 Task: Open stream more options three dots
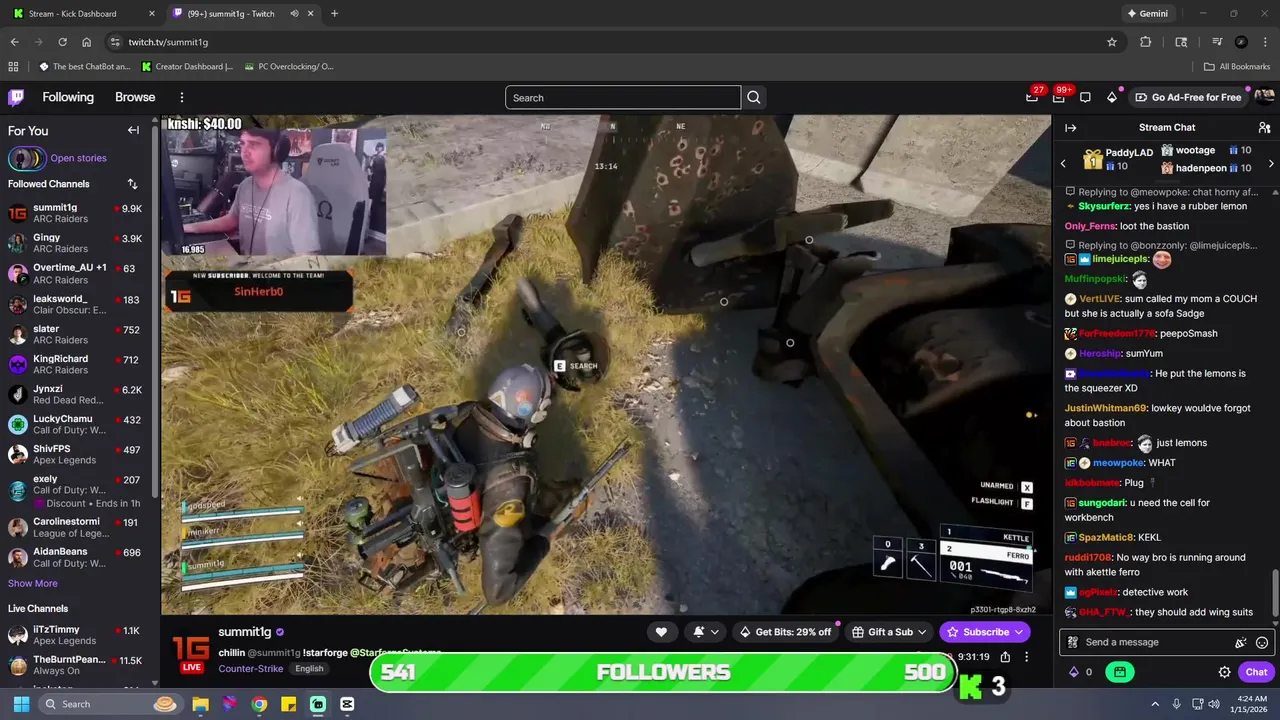tap(1026, 657)
